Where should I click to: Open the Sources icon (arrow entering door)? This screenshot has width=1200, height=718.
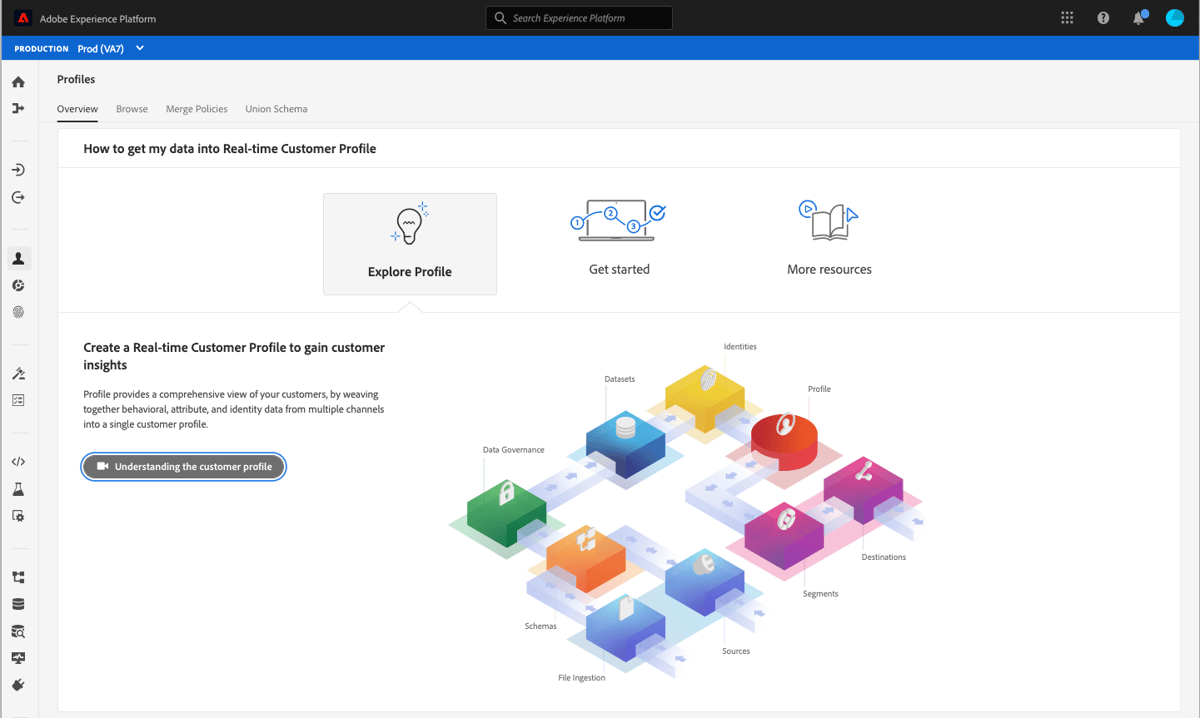pos(18,170)
